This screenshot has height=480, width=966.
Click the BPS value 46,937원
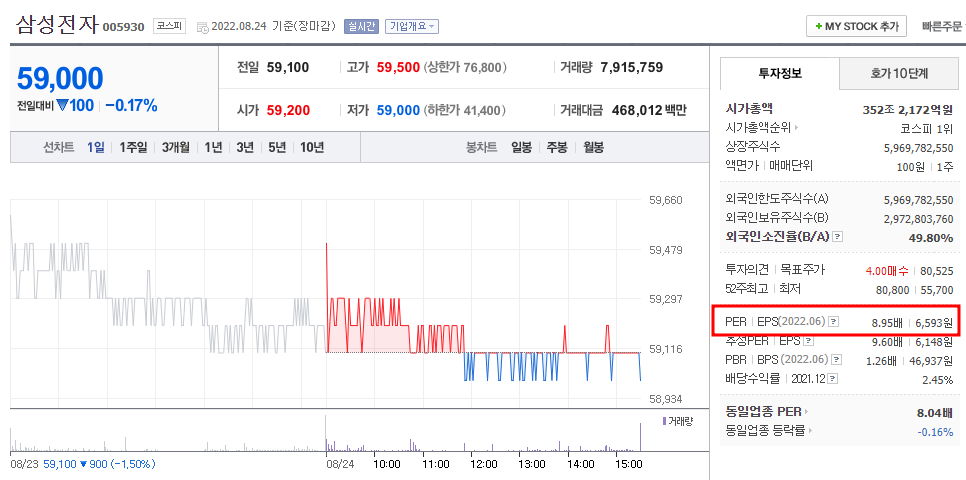point(932,360)
